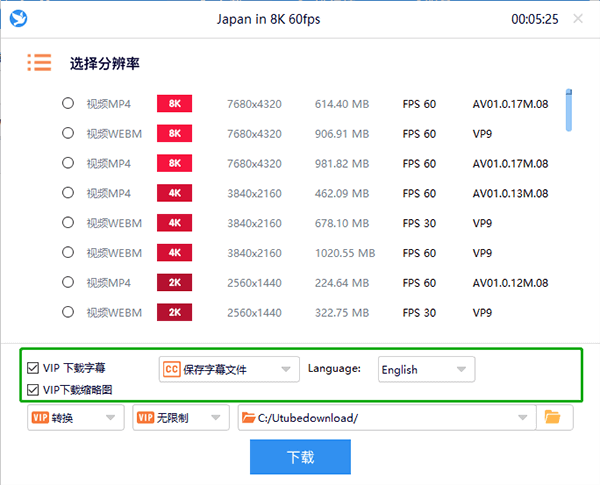Click the bird app logo icon
This screenshot has height=485, width=600.
pos(18,19)
